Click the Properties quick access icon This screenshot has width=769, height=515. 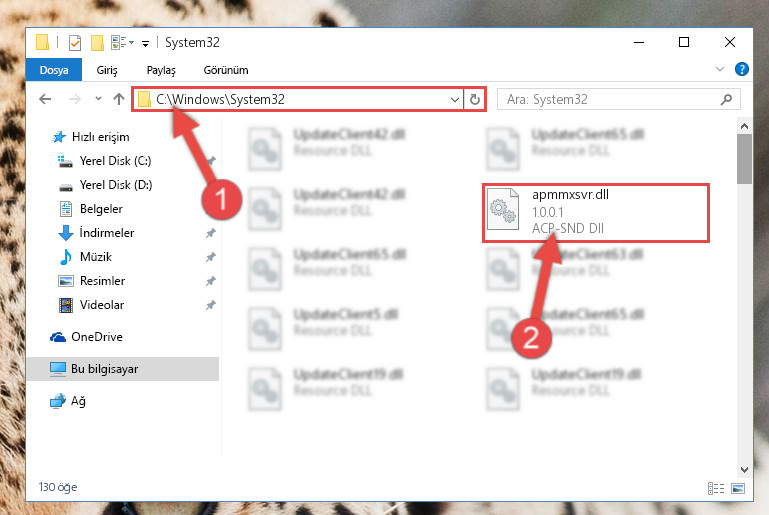coord(75,43)
